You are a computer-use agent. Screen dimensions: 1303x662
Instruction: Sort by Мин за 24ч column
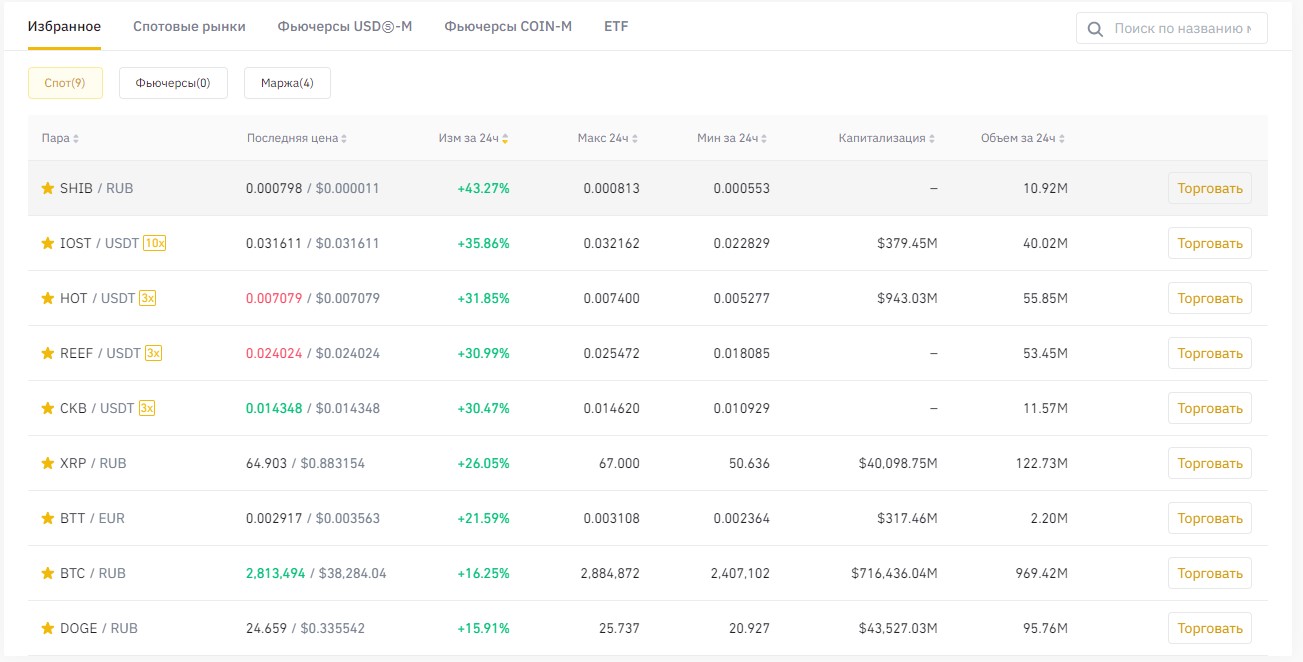click(x=733, y=138)
